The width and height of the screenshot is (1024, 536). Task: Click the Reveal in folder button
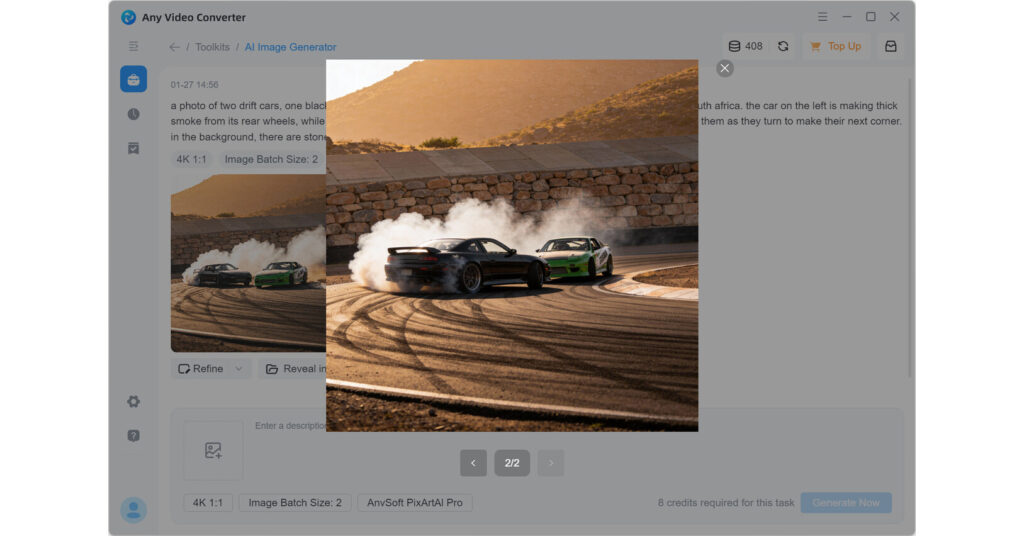pos(295,369)
